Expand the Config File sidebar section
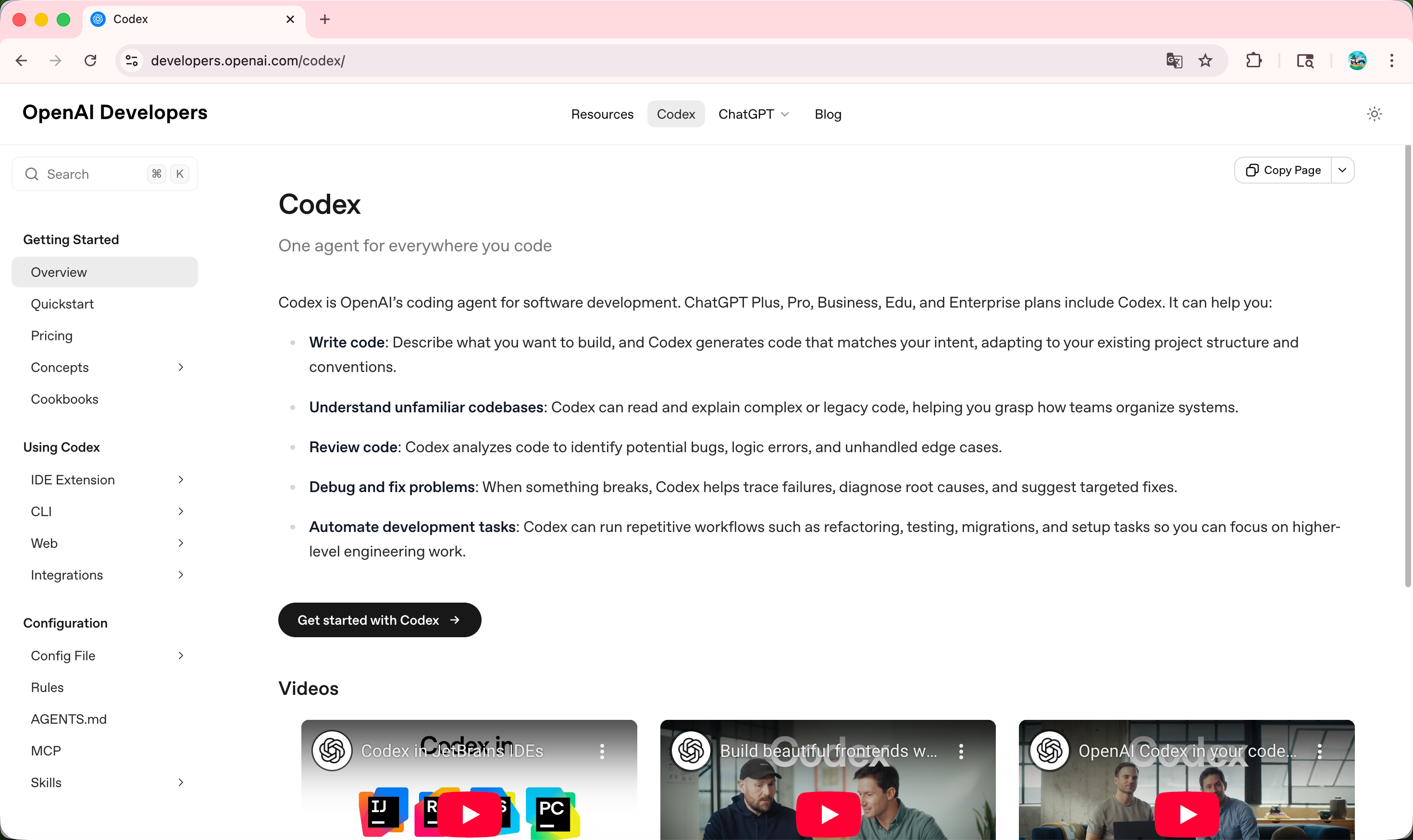Screen dimensions: 1413x840 tap(181, 655)
